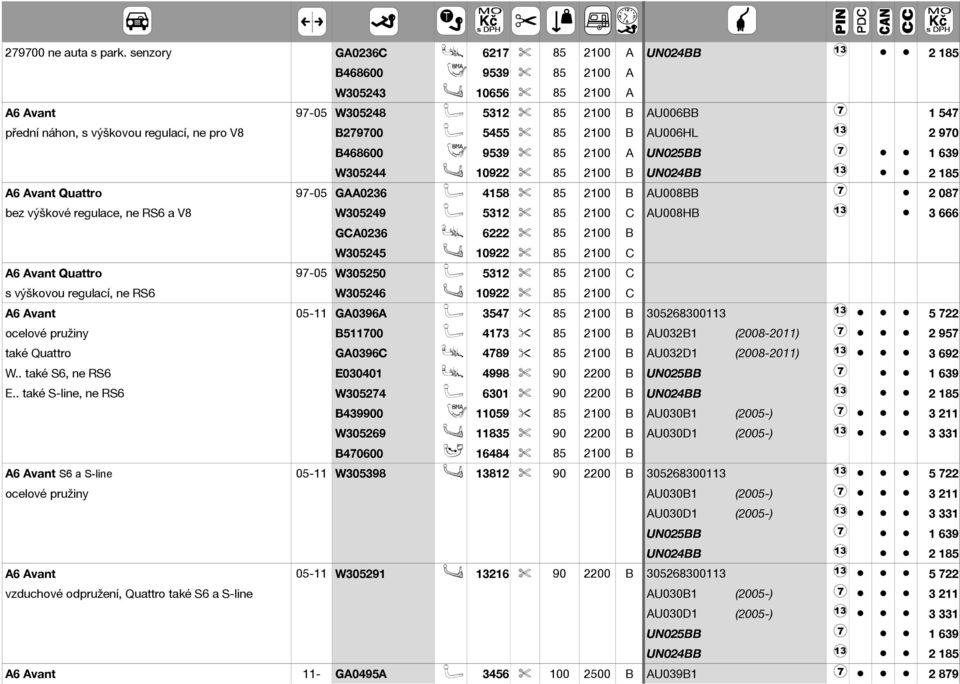Click the towbar icon in row W305291

[453, 572]
